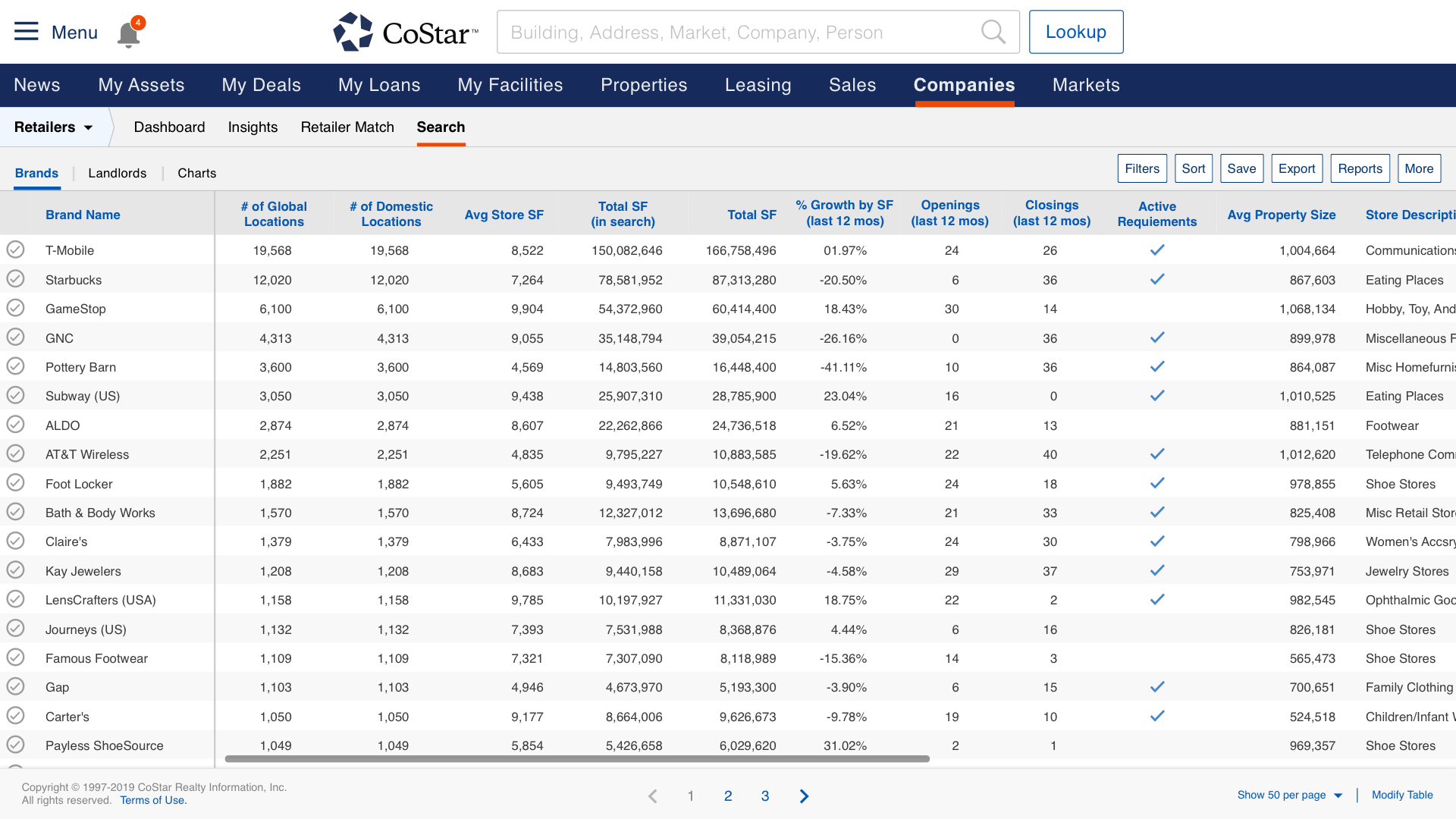Screen dimensions: 1456x819
Task: Click Carter's active requirements checkmark
Action: point(1157,716)
